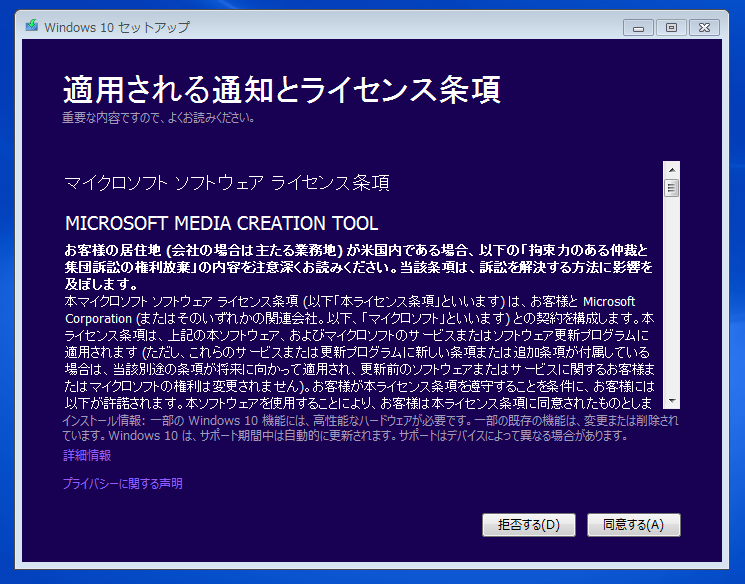Click the Windows 10 セットアップ title bar text
The width and height of the screenshot is (745, 584).
[117, 27]
